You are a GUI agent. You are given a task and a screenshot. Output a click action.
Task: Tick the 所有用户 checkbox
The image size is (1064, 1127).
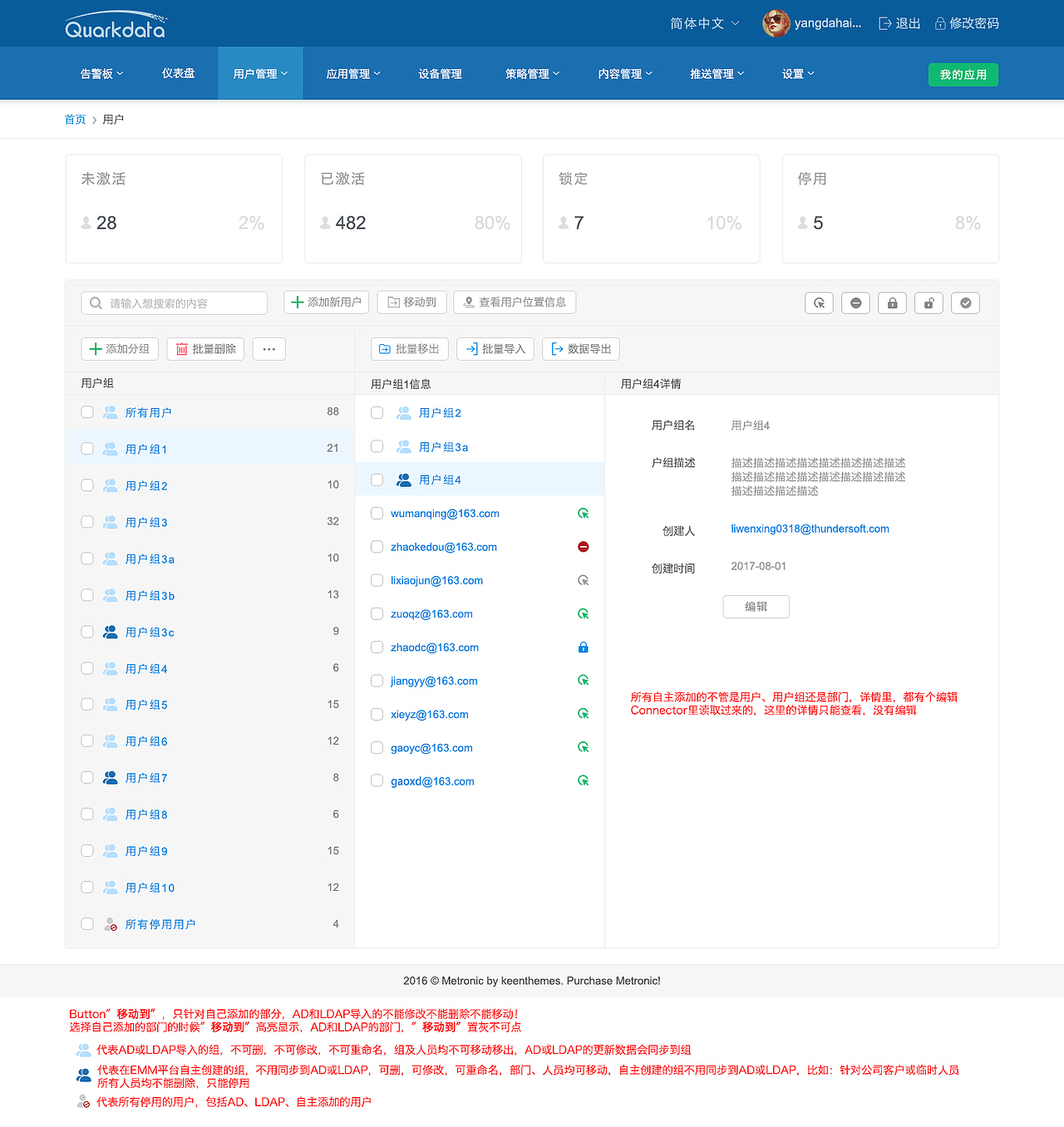click(87, 412)
